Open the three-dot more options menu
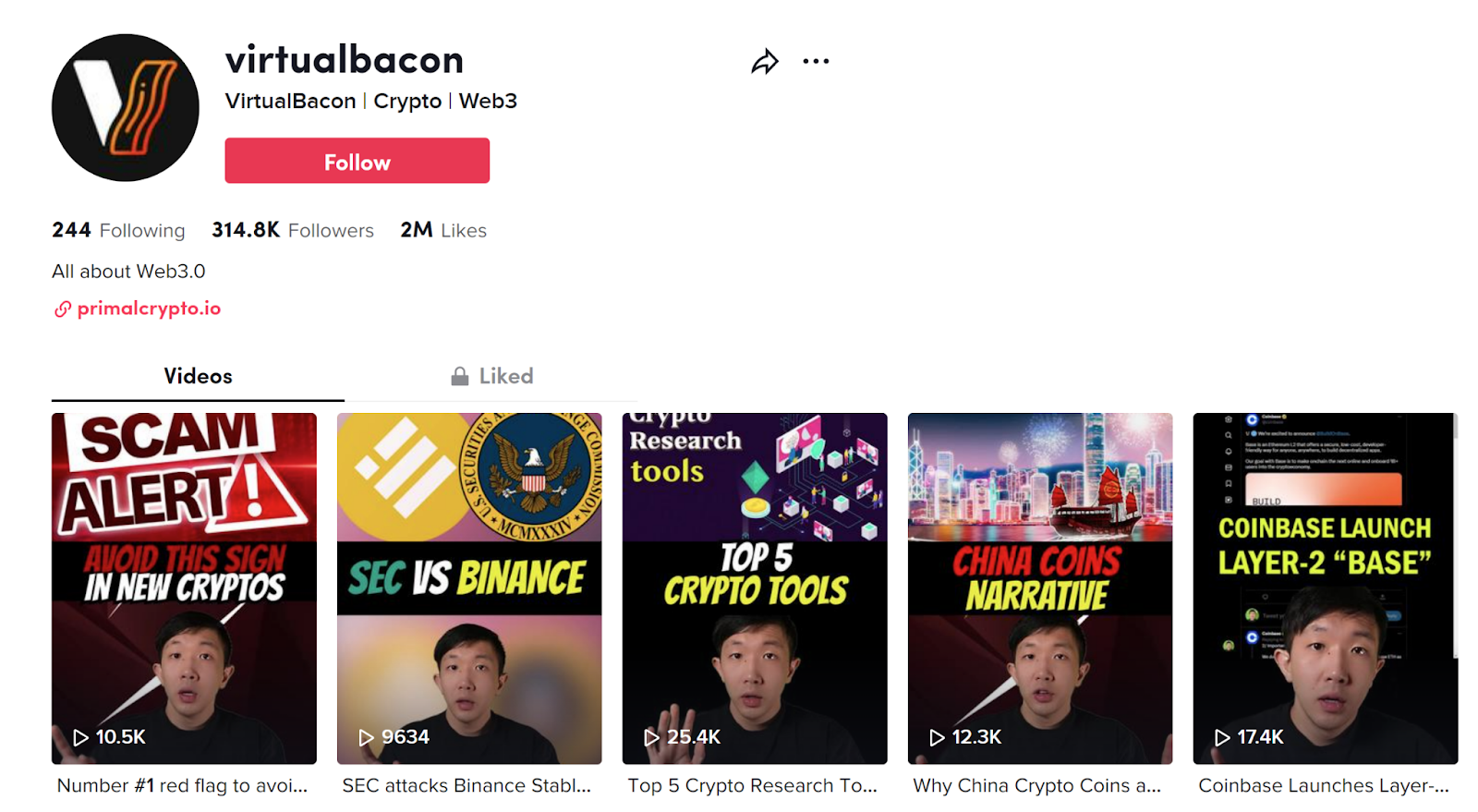Viewport: 1478px width, 812px height. tap(816, 61)
